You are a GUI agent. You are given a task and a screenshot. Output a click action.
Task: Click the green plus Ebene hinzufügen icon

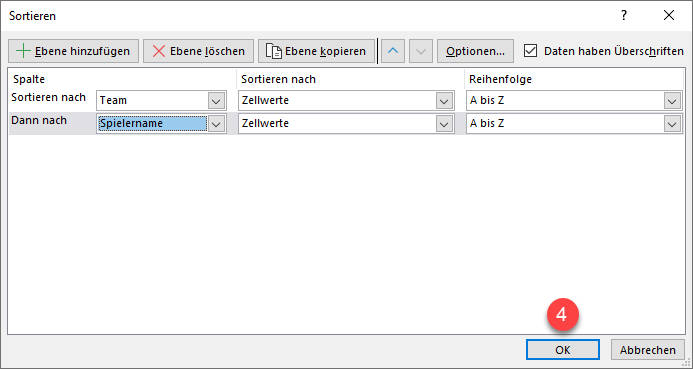[23, 51]
